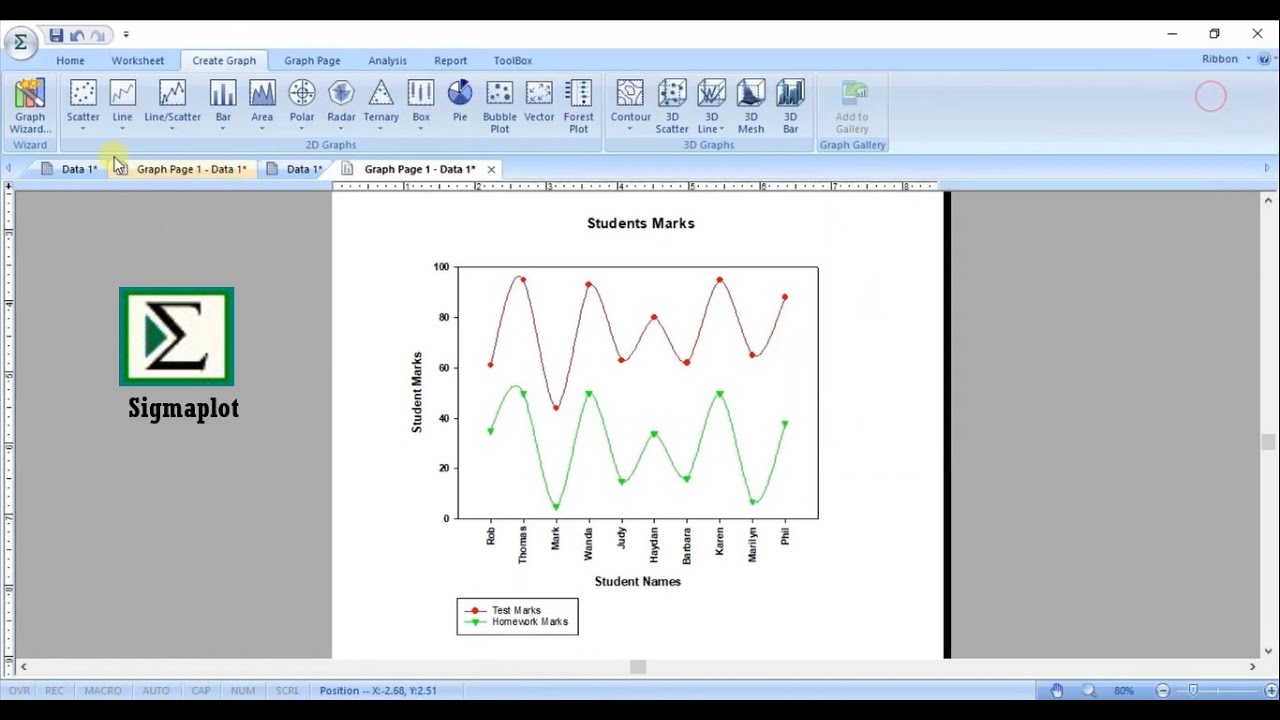
Task: Zoom in with the plus button
Action: pyautogui.click(x=1271, y=690)
